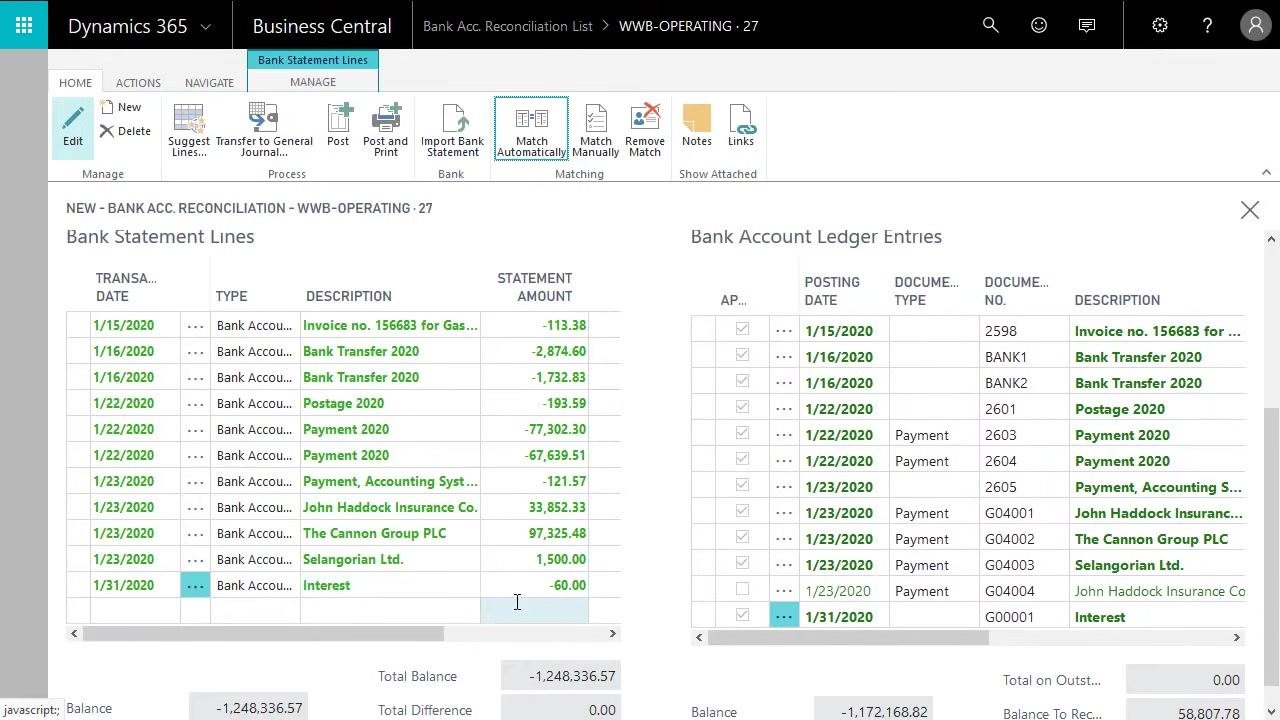Click New in the Manage group
This screenshot has width=1280, height=720.
[x=121, y=107]
